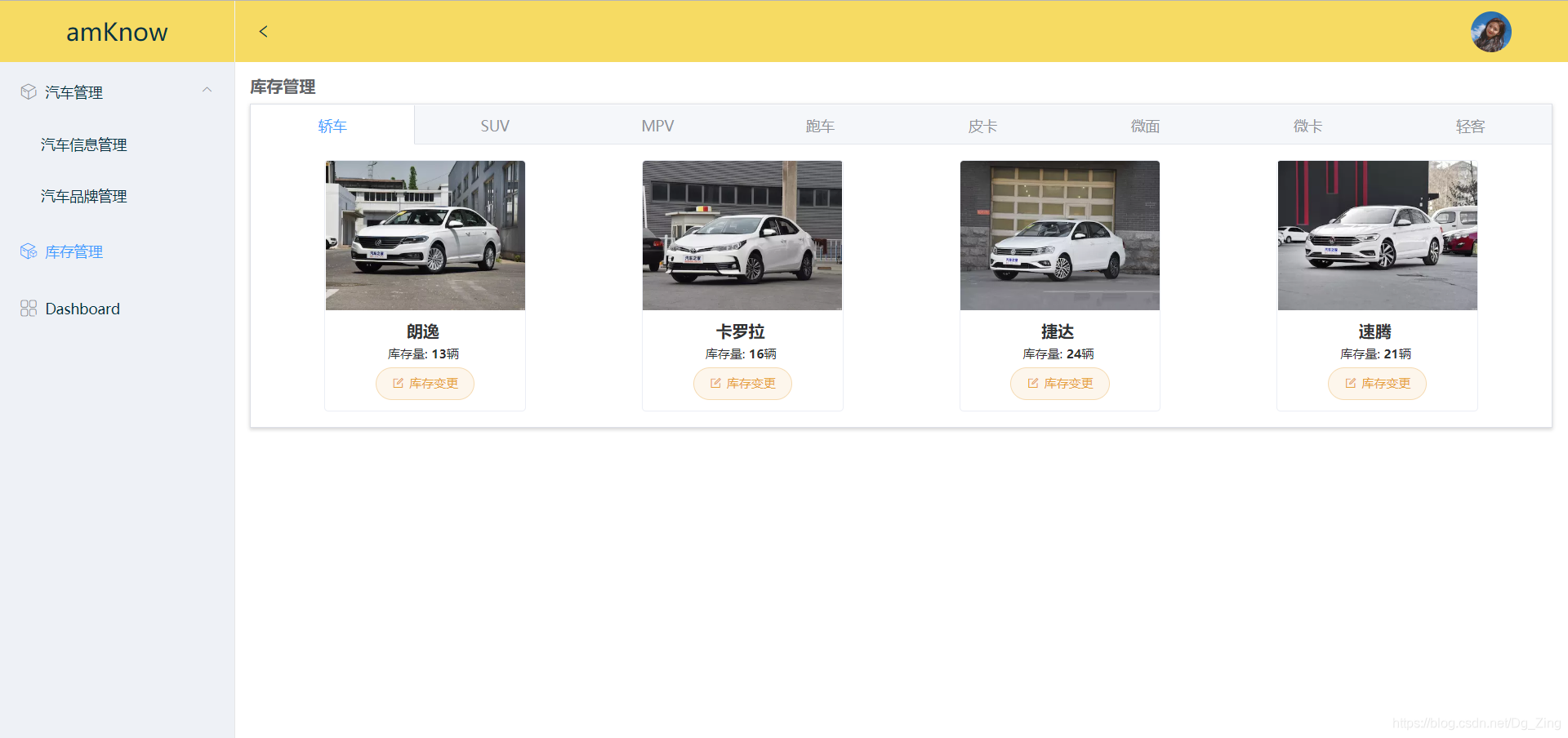This screenshot has width=1568, height=738.
Task: Switch to the 轻客 tab
Action: tap(1470, 126)
